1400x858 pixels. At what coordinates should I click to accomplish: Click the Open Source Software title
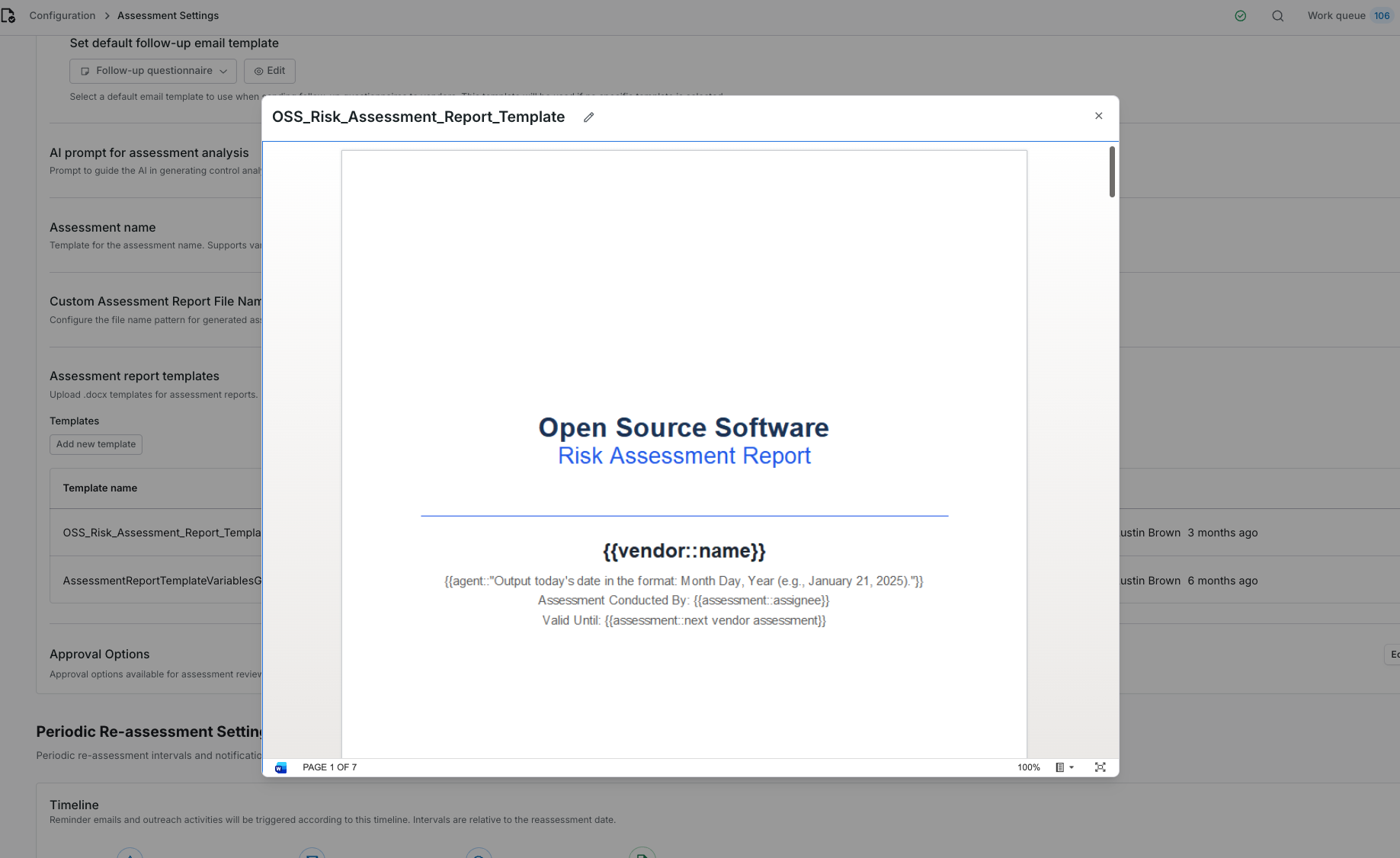(684, 427)
